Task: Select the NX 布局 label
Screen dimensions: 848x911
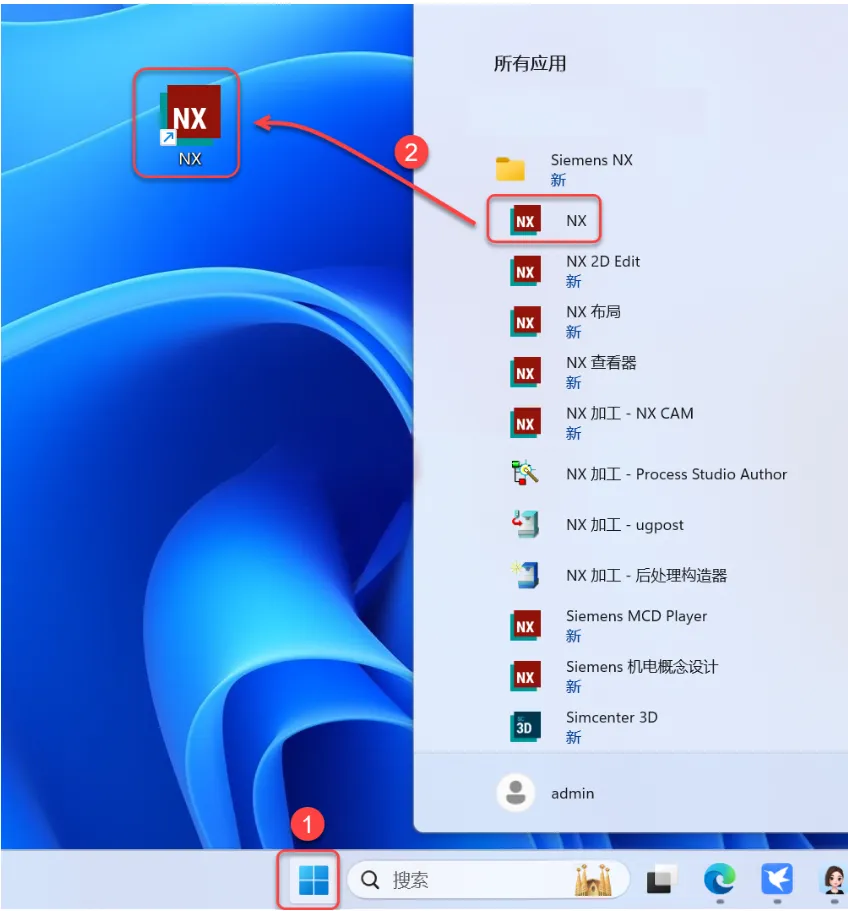Action: click(593, 312)
